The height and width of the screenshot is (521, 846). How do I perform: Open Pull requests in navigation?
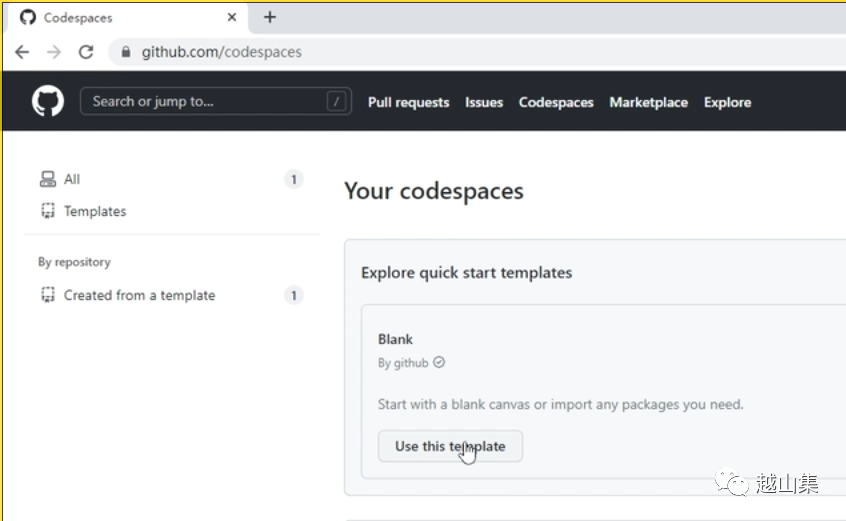408,102
